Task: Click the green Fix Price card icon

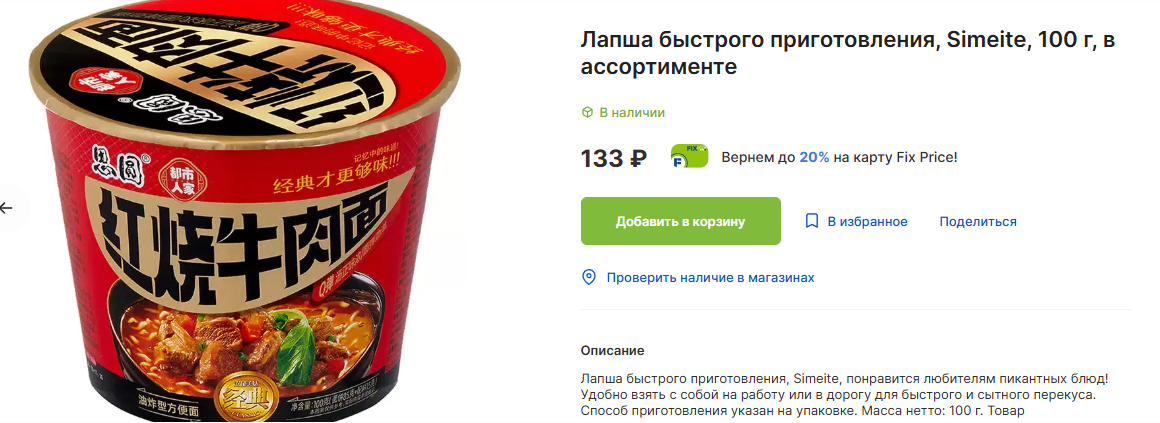Action: [689, 156]
